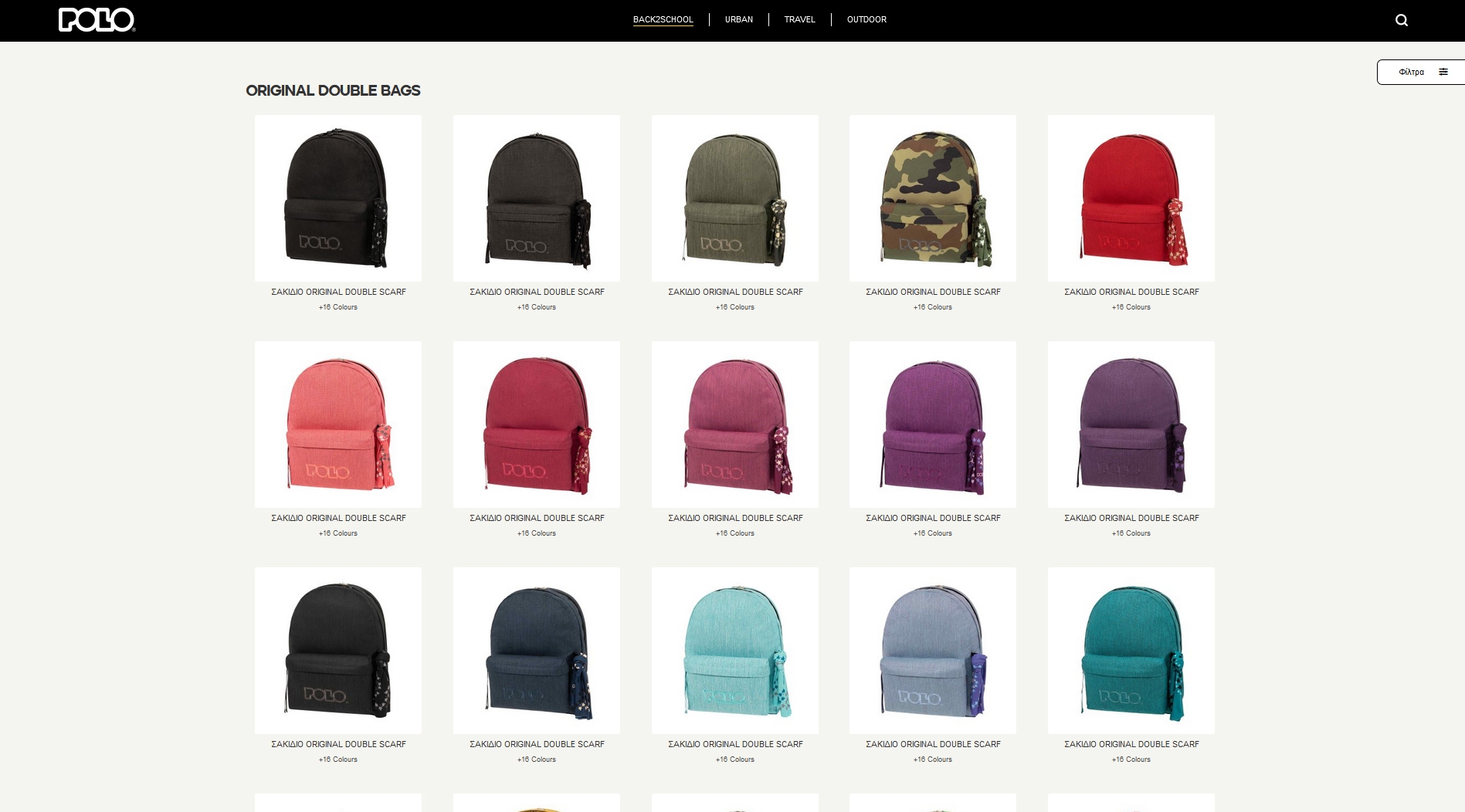Open the navy blue backpack thumbnail

coord(537,651)
